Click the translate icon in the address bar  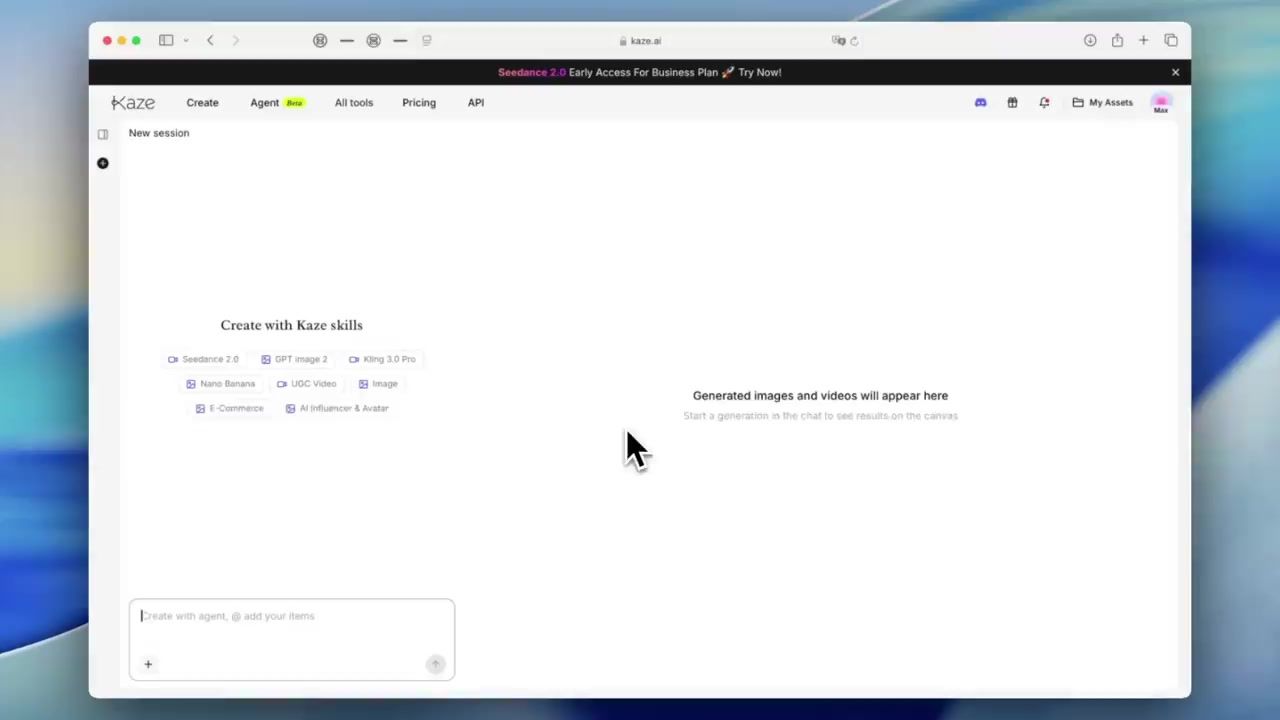click(838, 41)
